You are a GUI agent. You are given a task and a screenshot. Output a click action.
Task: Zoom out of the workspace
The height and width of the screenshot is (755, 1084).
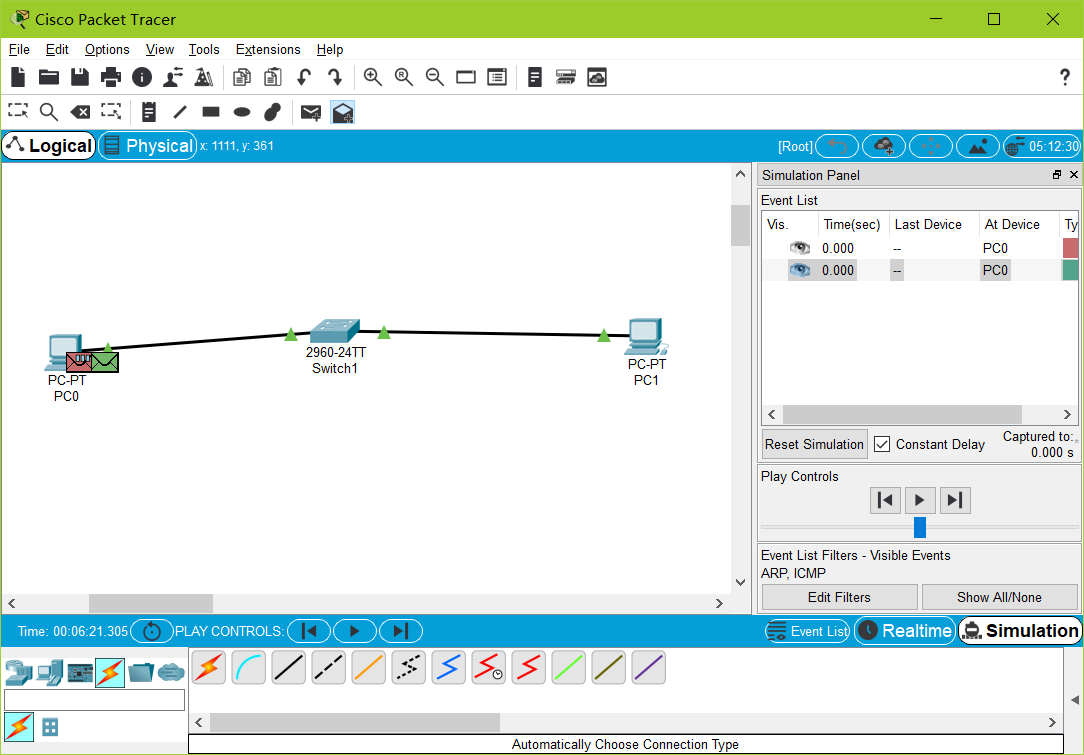435,77
